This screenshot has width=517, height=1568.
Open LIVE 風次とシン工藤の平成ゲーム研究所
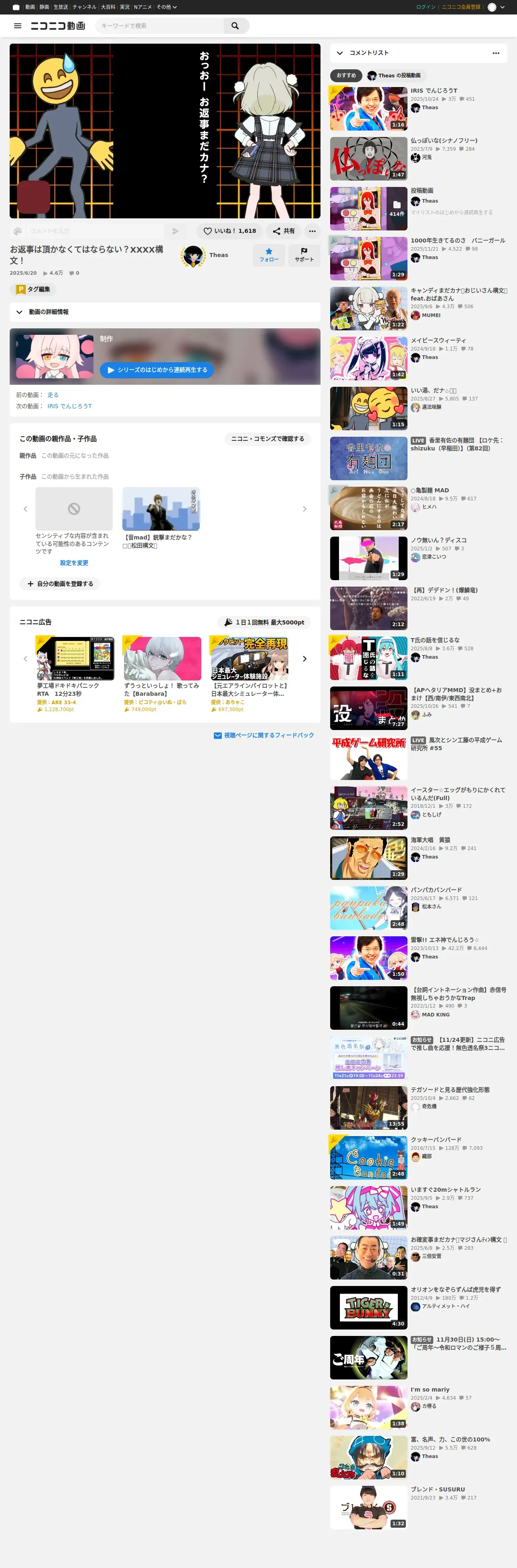[368, 758]
